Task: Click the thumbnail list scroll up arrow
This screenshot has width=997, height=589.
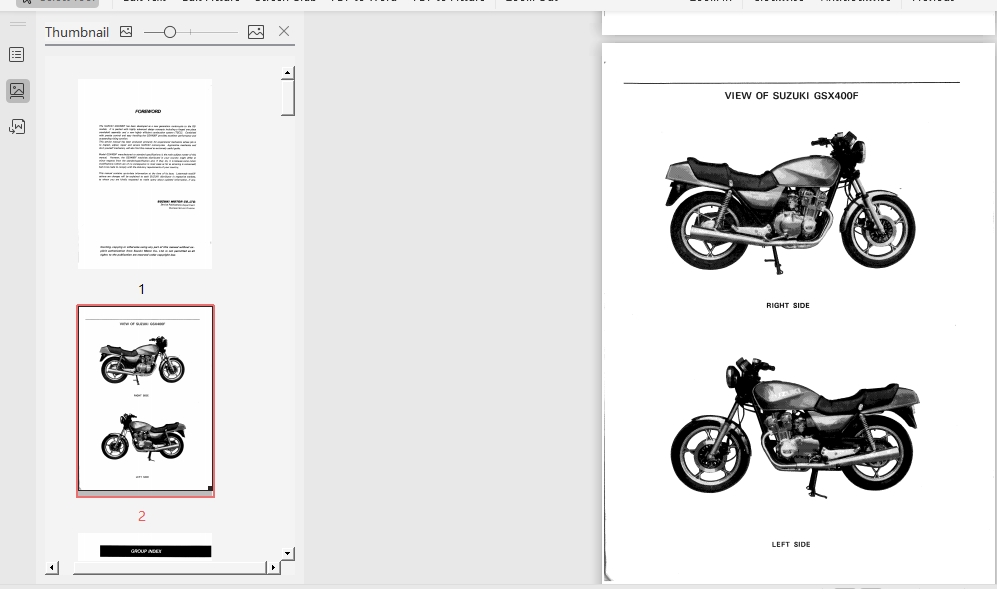Action: (287, 73)
